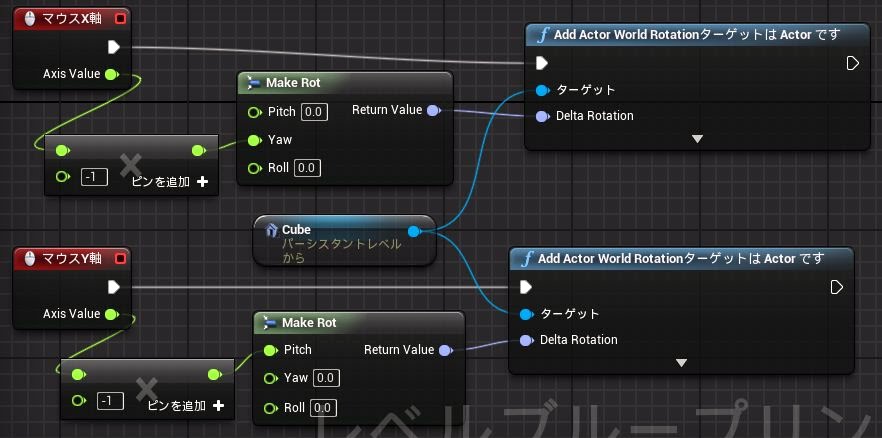
Task: Click the execution output pin of マウスY軸
Action: [113, 287]
